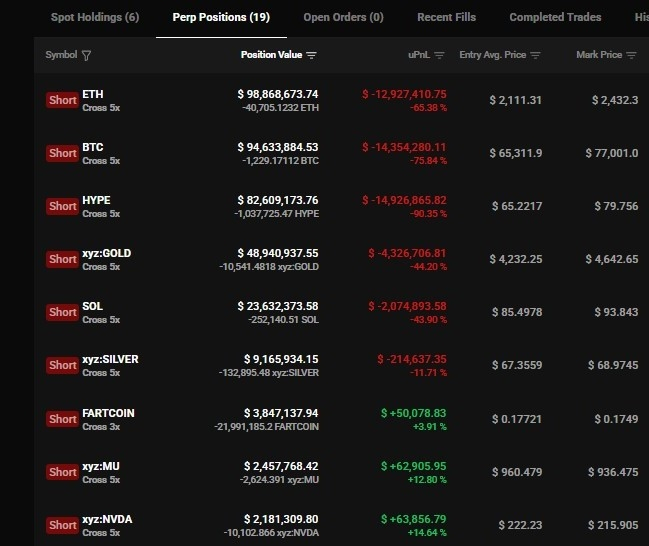
Task: Select the SOL symbol name
Action: coord(92,306)
